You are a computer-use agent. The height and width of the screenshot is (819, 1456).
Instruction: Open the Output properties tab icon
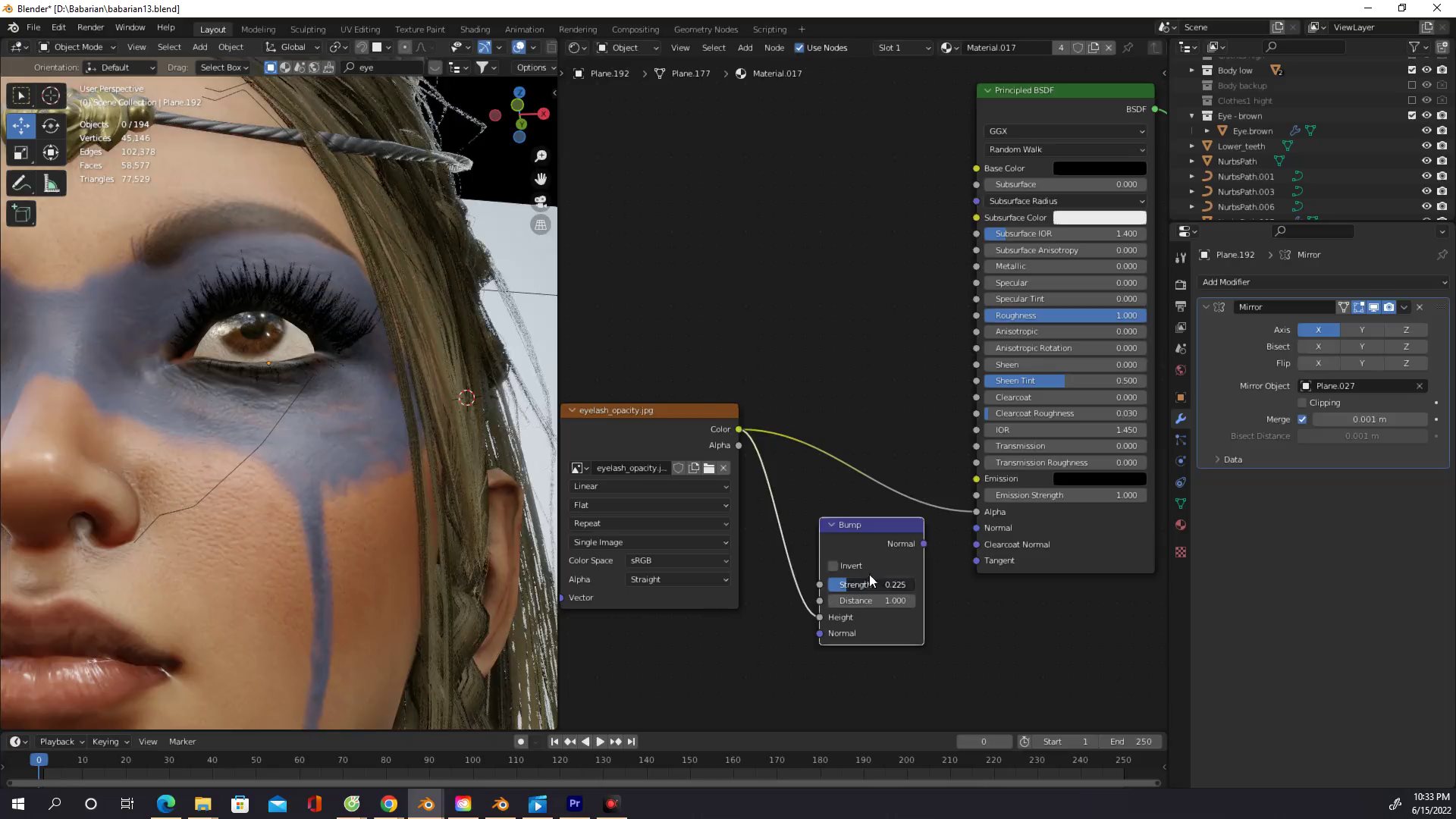click(1181, 306)
